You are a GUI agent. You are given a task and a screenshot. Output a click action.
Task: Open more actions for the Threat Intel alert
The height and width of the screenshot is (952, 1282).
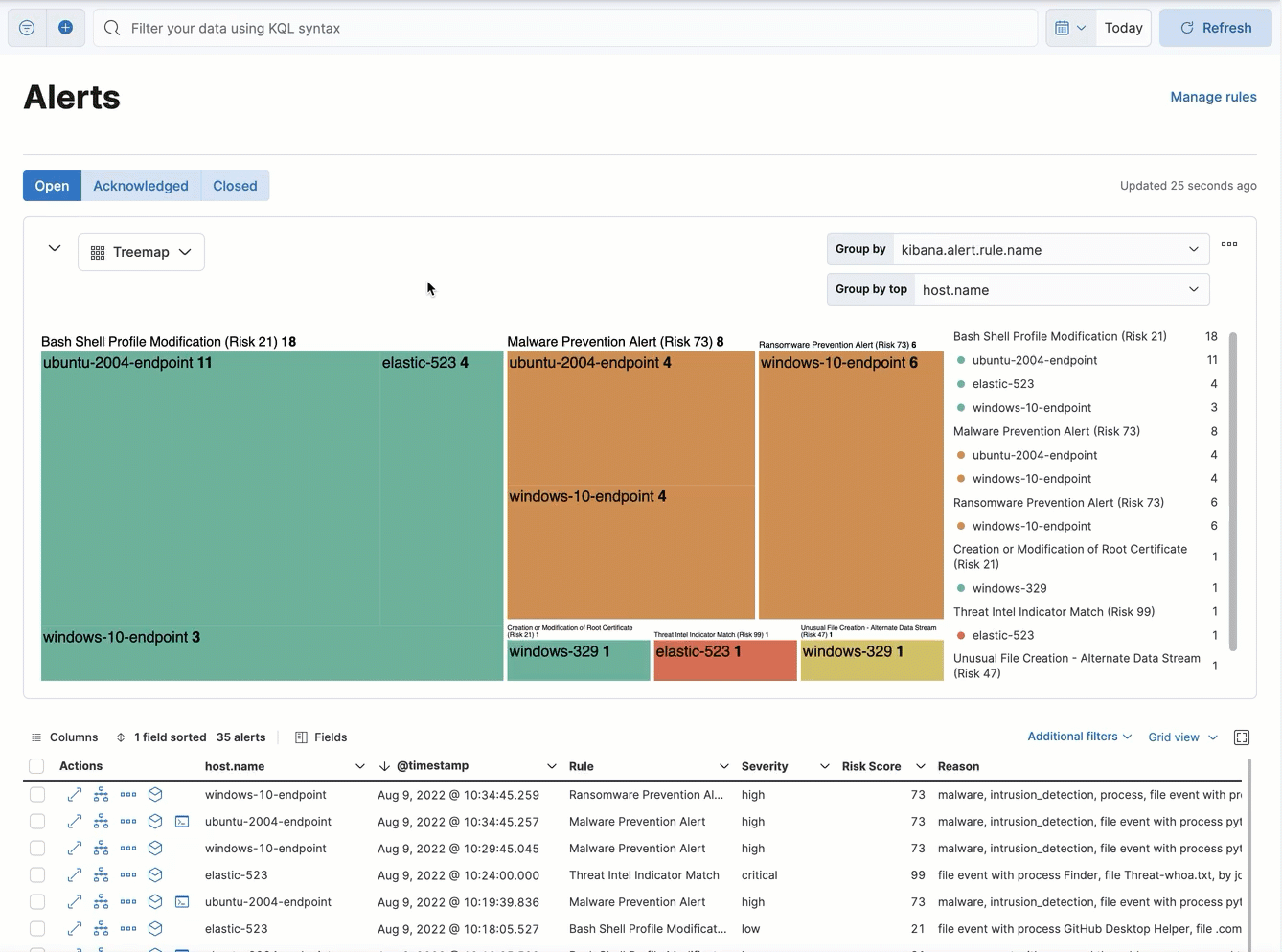(x=127, y=874)
